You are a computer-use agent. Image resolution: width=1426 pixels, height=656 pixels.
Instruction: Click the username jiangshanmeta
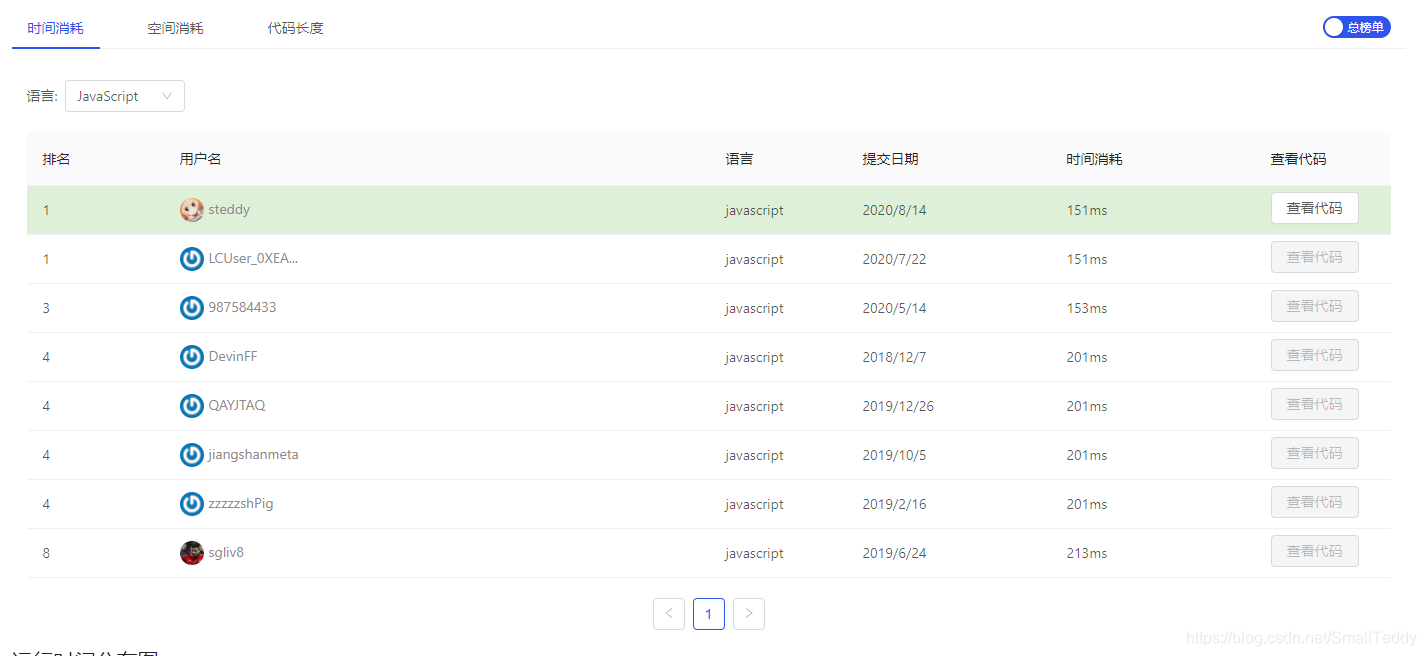point(252,454)
